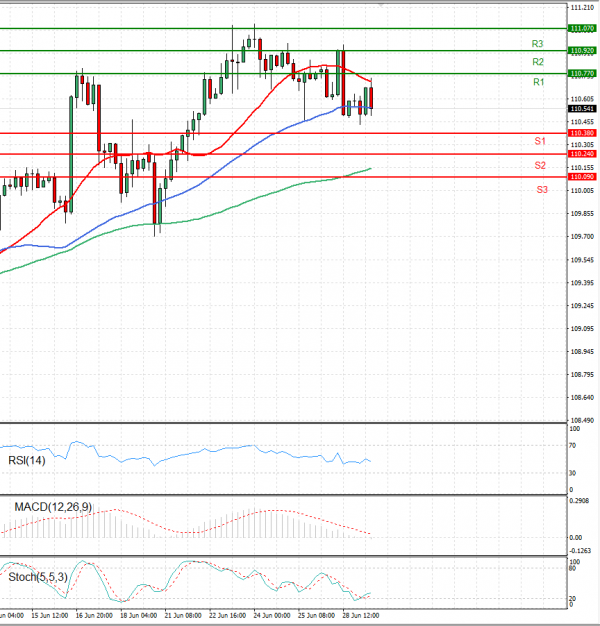This screenshot has height=626, width=600.
Task: Click the 0.2908 MACD axis value
Action: (579, 501)
